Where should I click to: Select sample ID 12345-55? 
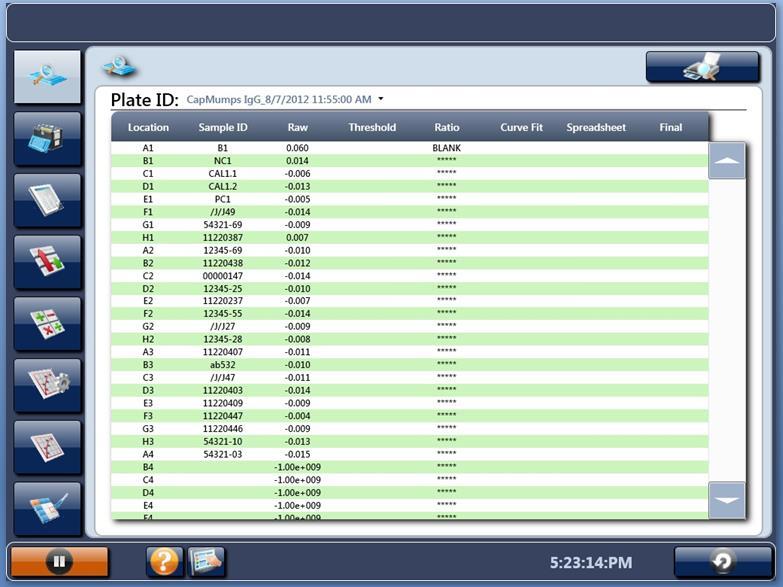(223, 314)
